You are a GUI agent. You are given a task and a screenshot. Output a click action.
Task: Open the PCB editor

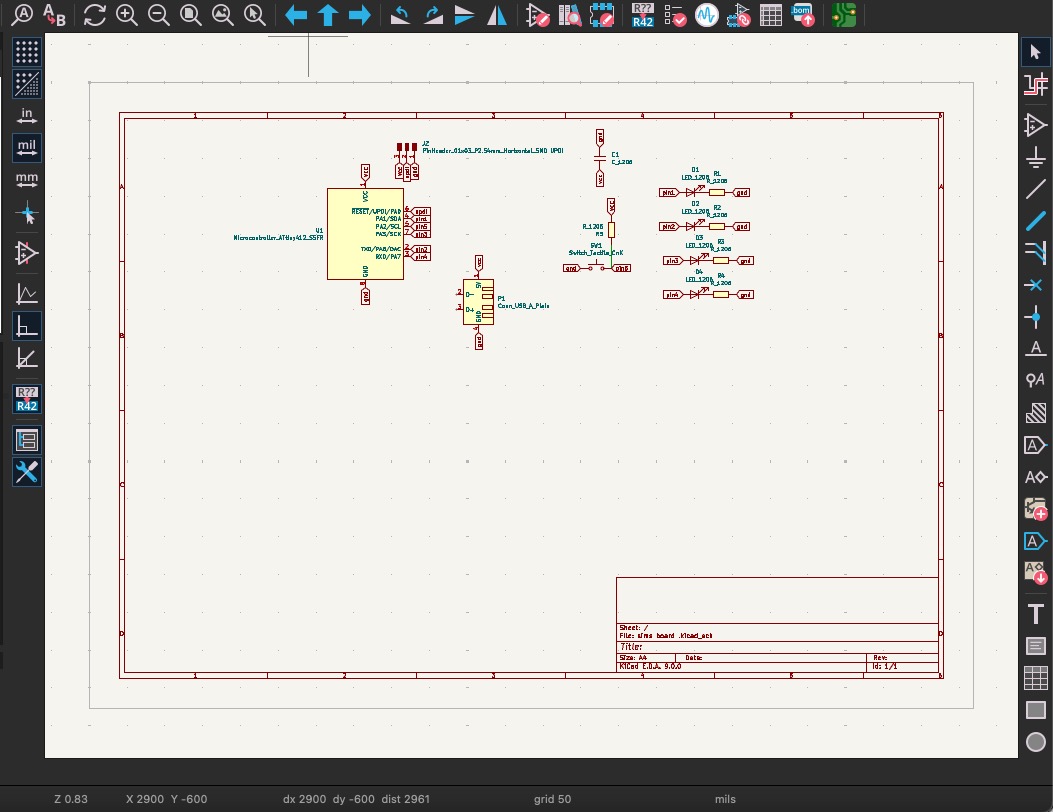pos(843,15)
